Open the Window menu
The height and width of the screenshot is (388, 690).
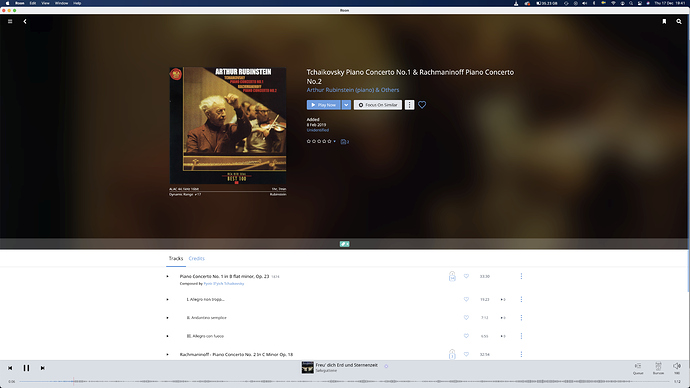click(x=61, y=3)
